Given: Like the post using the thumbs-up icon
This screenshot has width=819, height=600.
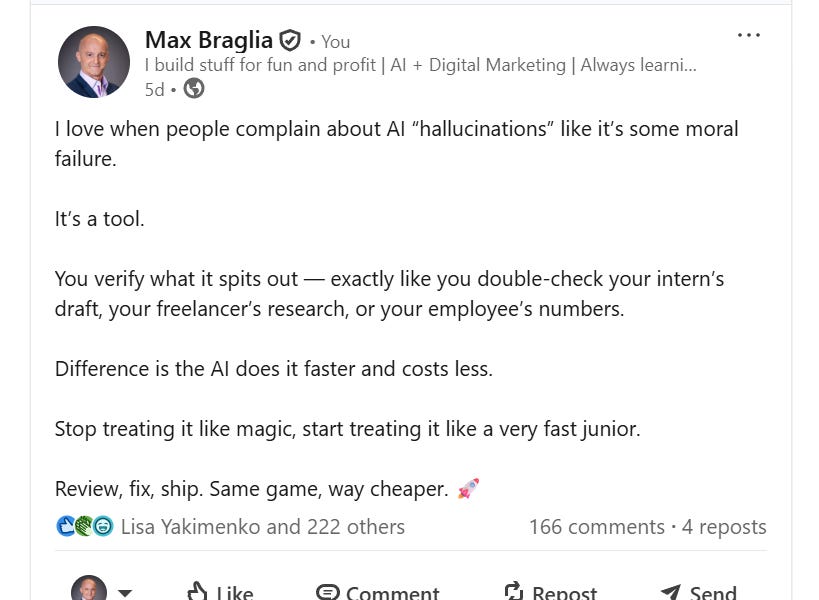Looking at the screenshot, I should (198, 592).
